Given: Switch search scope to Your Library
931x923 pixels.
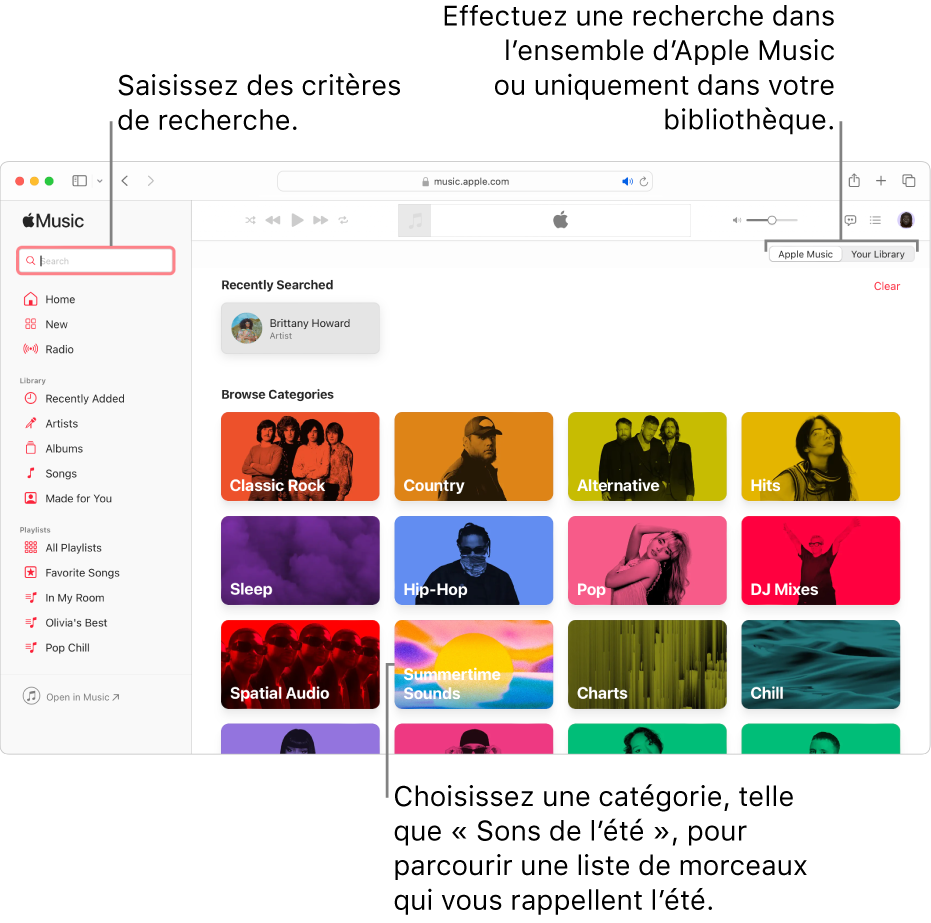Looking at the screenshot, I should [878, 254].
